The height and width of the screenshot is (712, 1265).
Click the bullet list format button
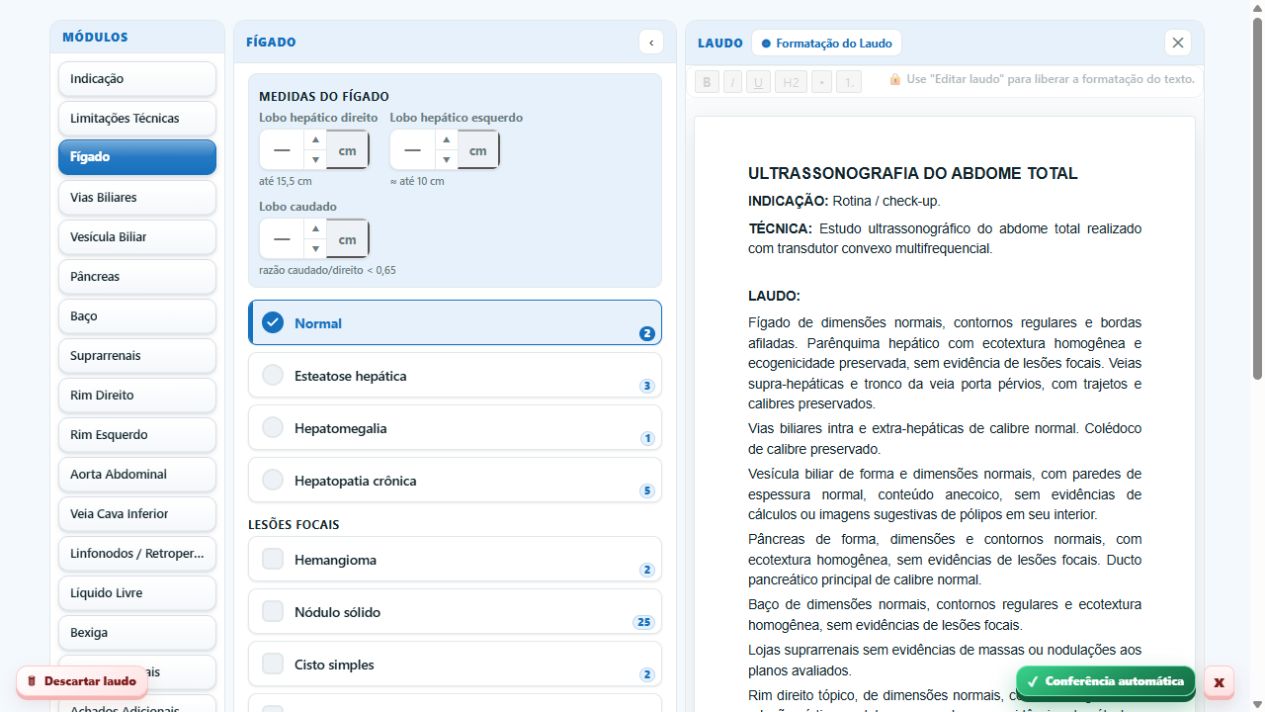(821, 82)
